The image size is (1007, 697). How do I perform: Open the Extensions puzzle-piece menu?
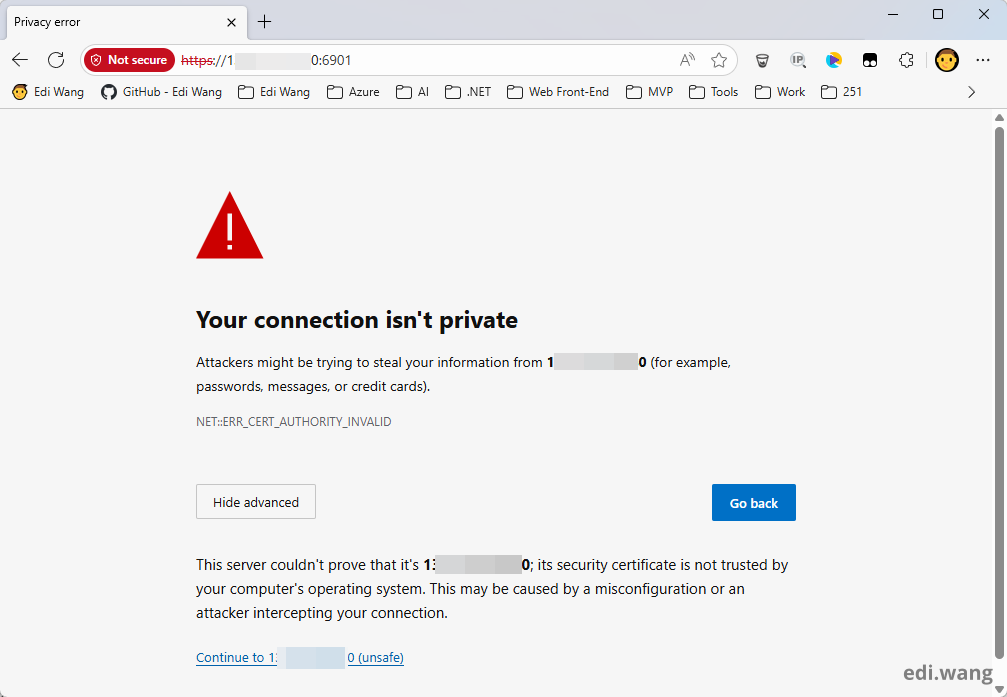click(x=906, y=60)
